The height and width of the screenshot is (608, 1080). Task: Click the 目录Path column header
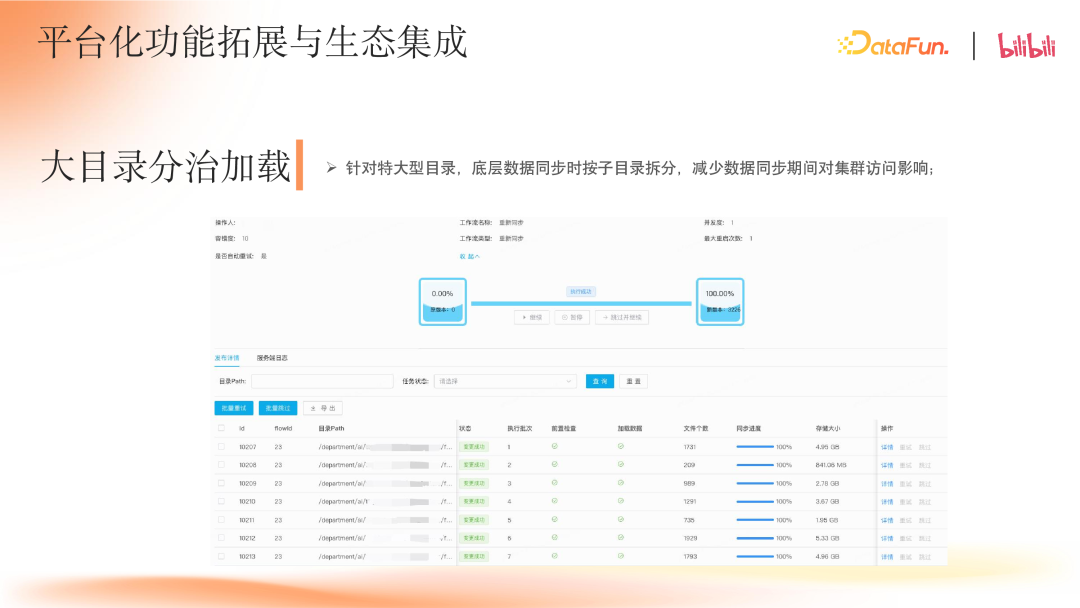[x=331, y=428]
